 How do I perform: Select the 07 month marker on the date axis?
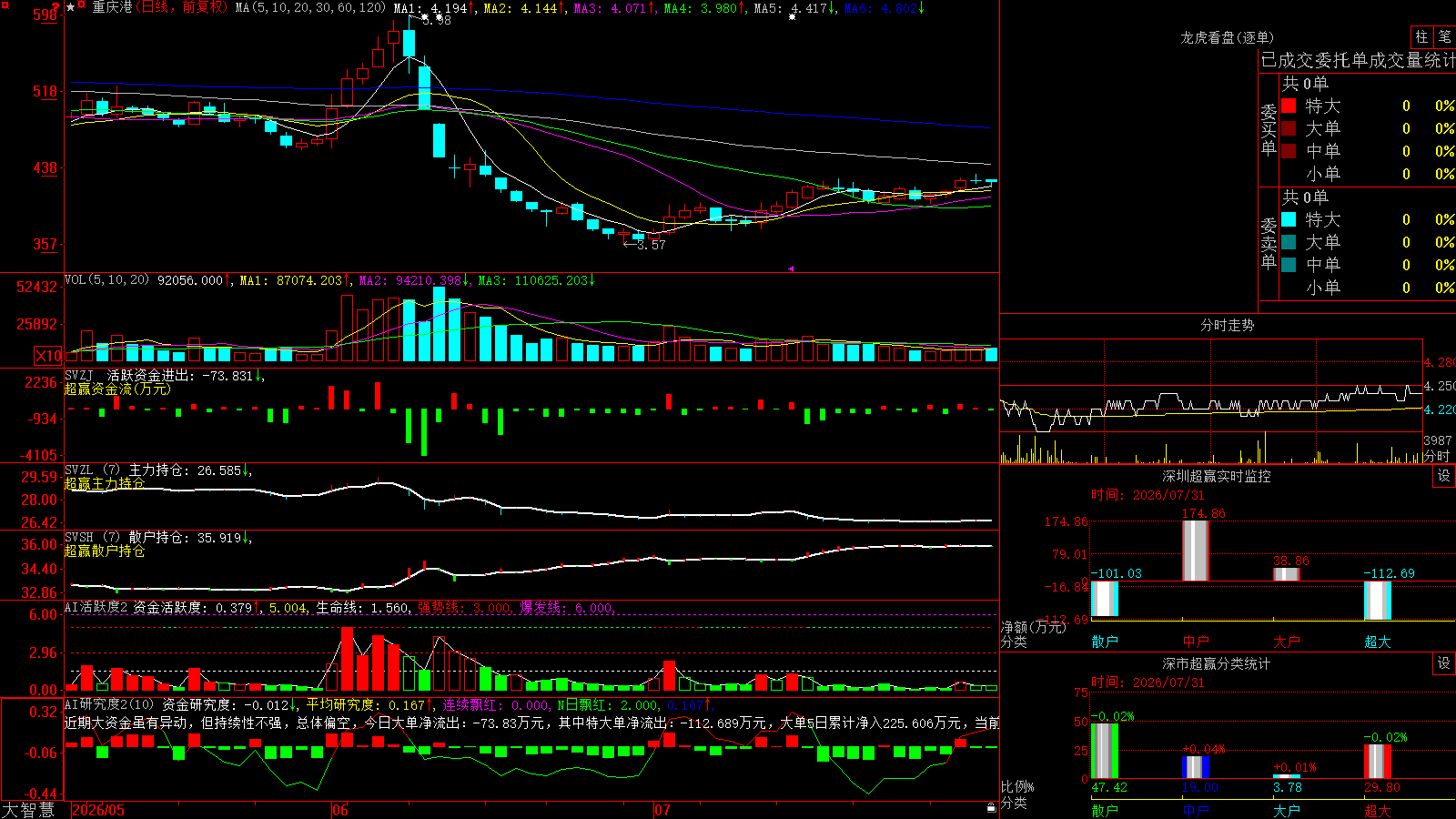pyautogui.click(x=662, y=810)
